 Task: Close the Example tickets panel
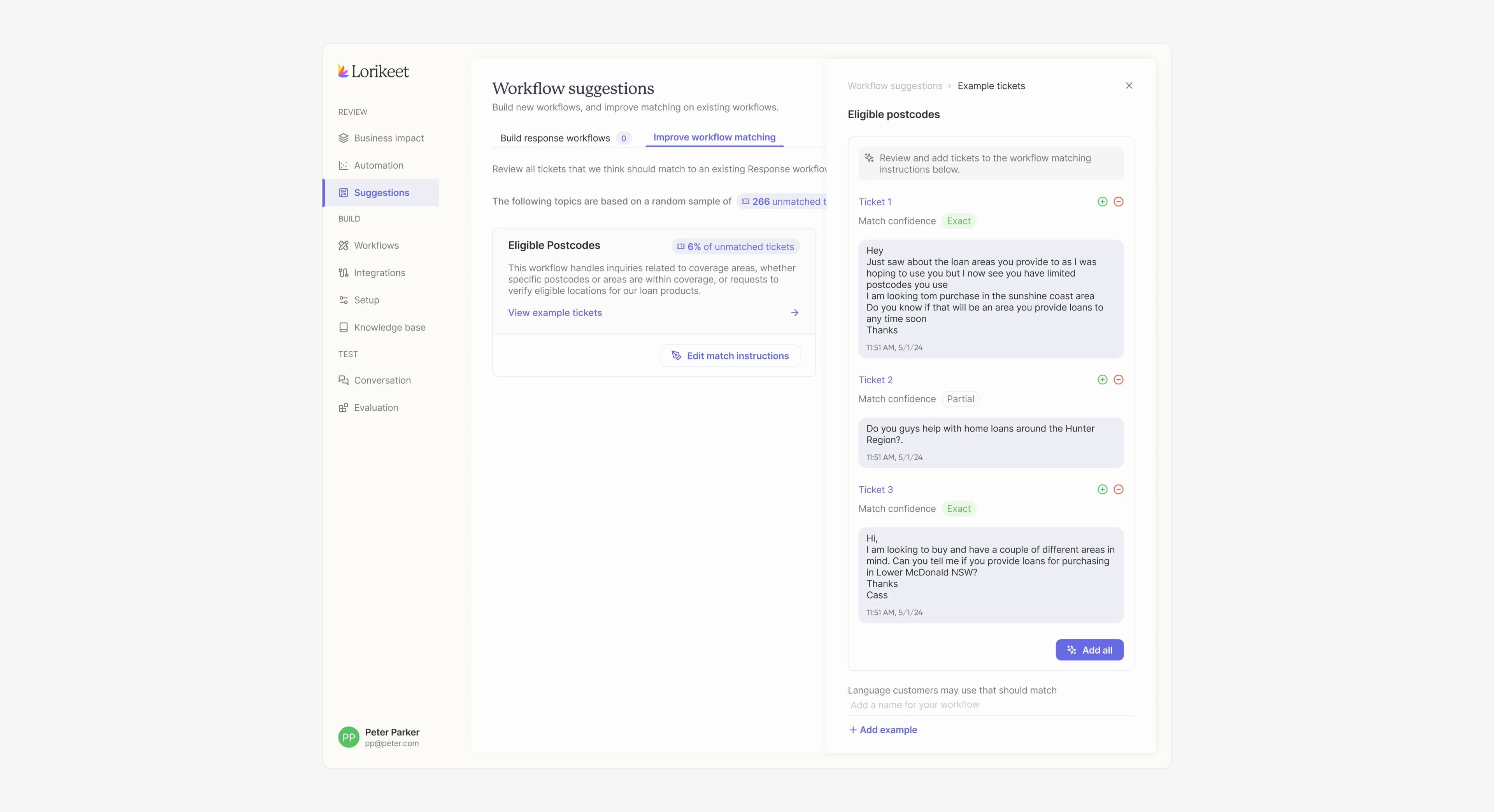point(1129,85)
